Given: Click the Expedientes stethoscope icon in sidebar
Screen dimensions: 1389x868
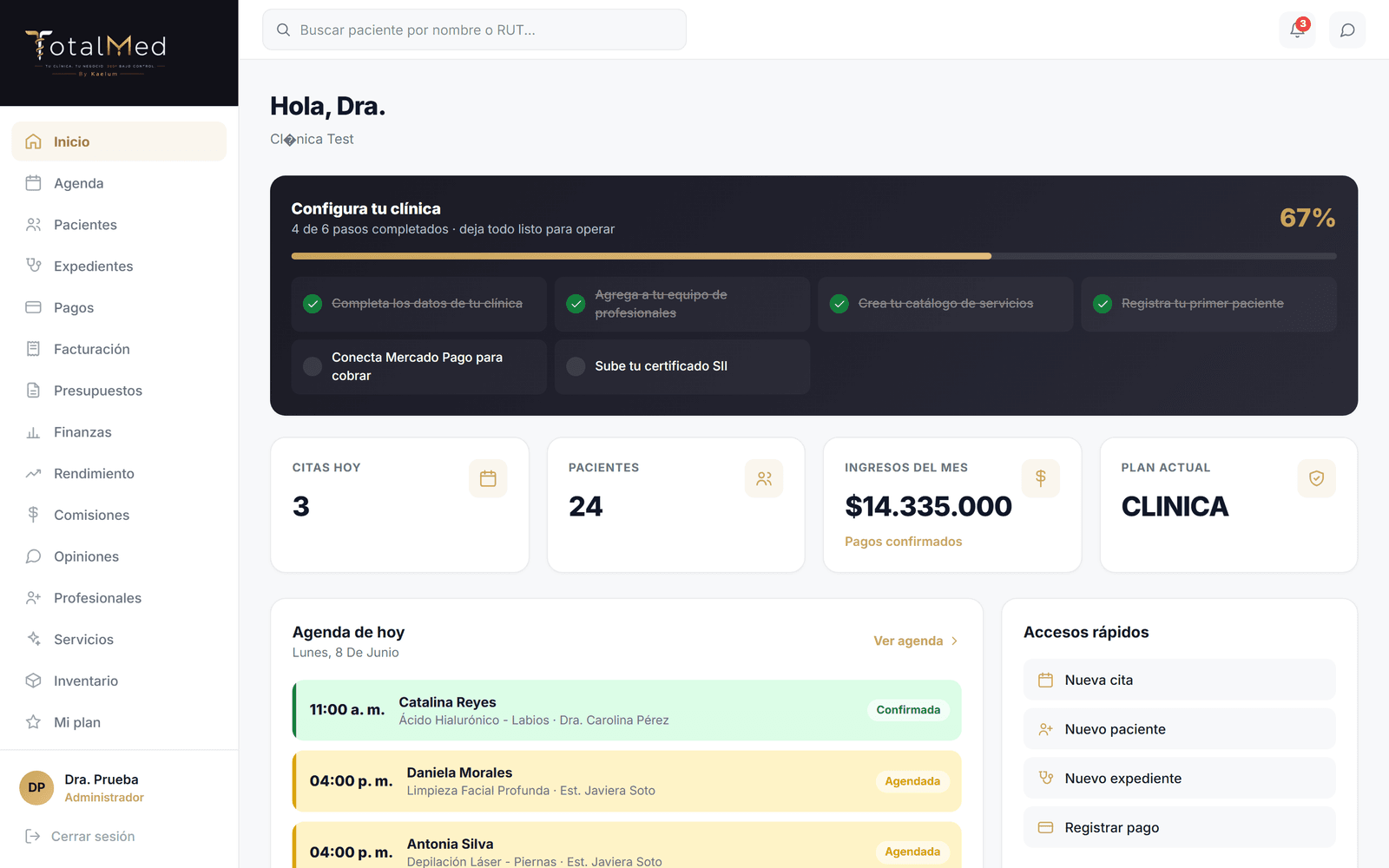Looking at the screenshot, I should [34, 266].
